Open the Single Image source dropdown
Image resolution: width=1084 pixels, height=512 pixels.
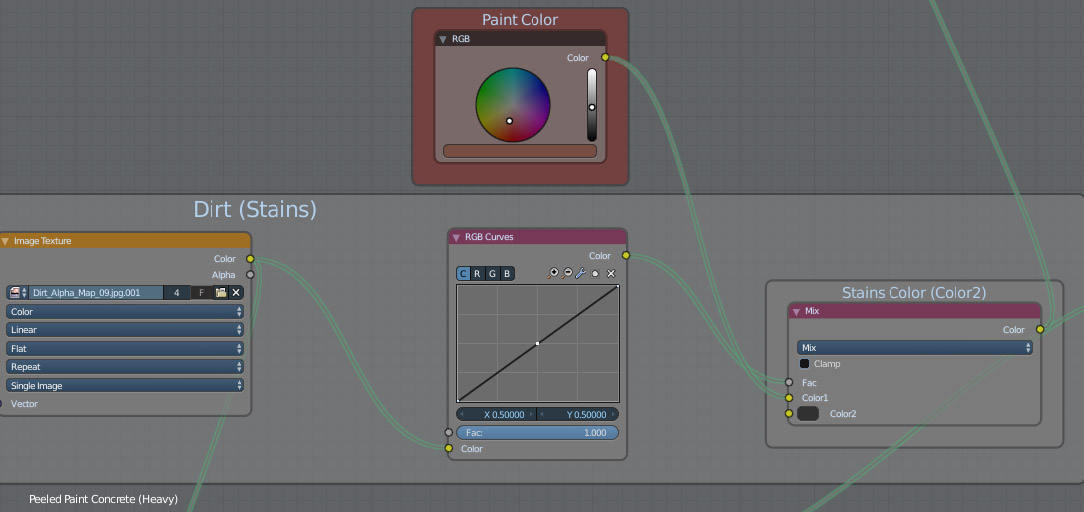click(x=125, y=386)
